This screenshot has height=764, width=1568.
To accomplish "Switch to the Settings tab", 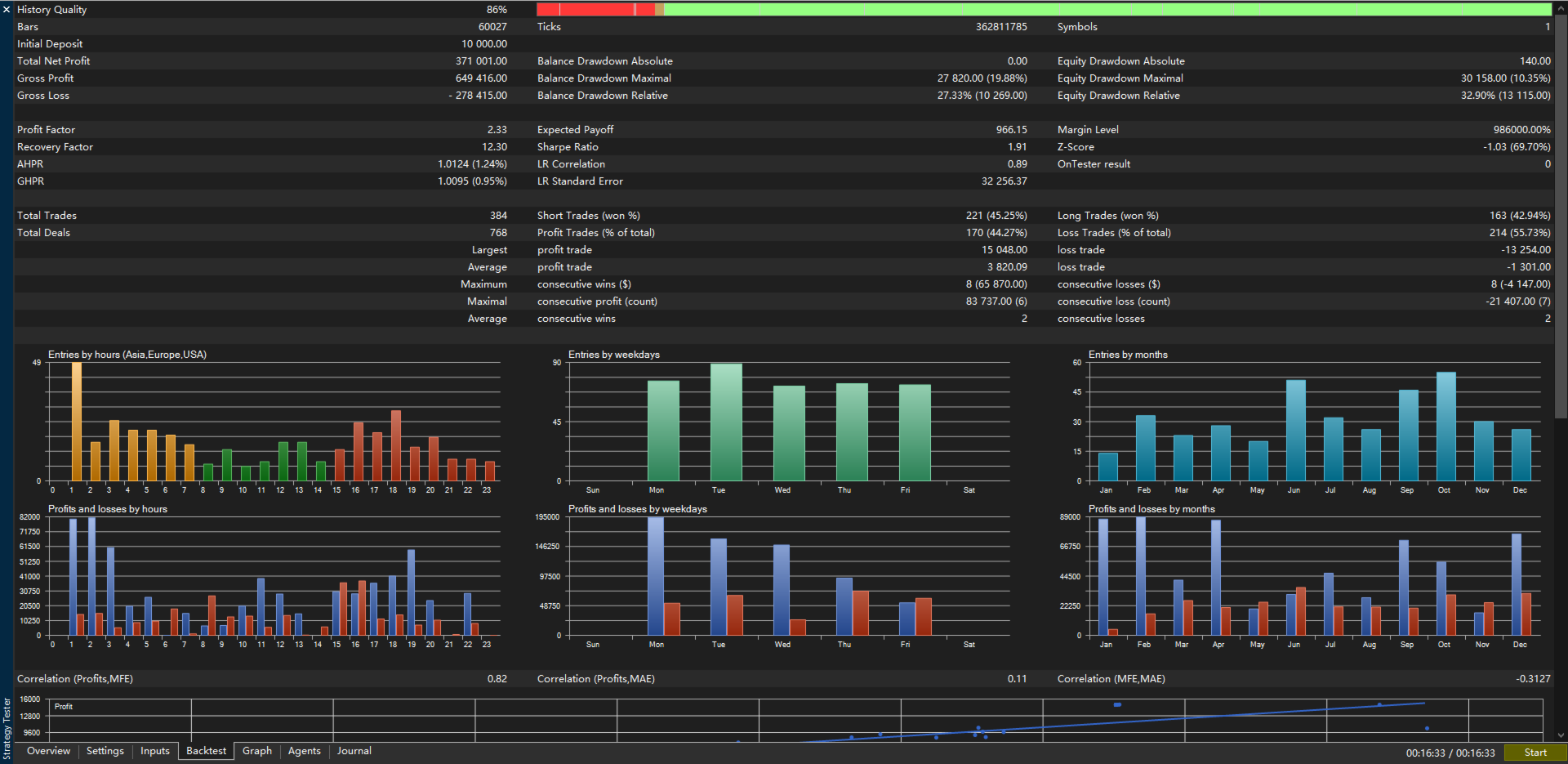I will (x=105, y=751).
